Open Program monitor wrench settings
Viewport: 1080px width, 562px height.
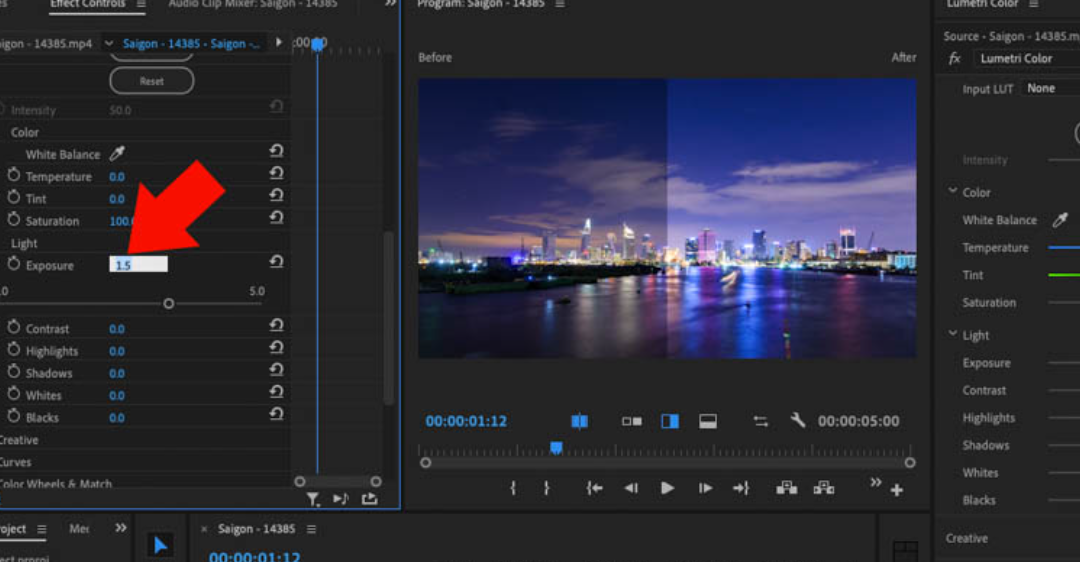point(798,420)
